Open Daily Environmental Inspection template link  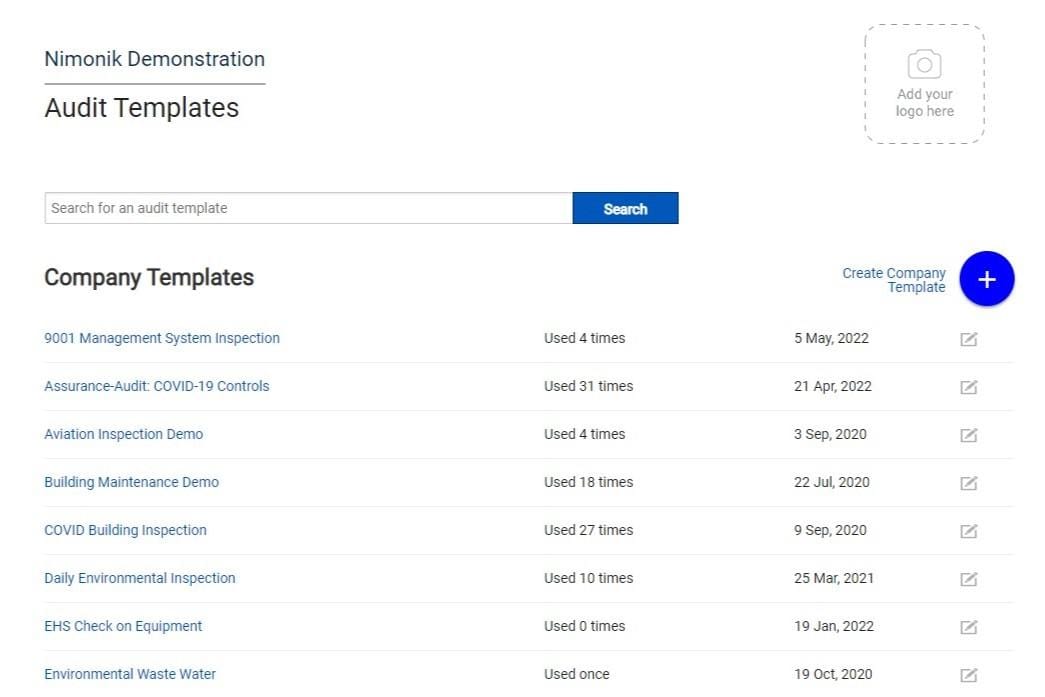(140, 578)
